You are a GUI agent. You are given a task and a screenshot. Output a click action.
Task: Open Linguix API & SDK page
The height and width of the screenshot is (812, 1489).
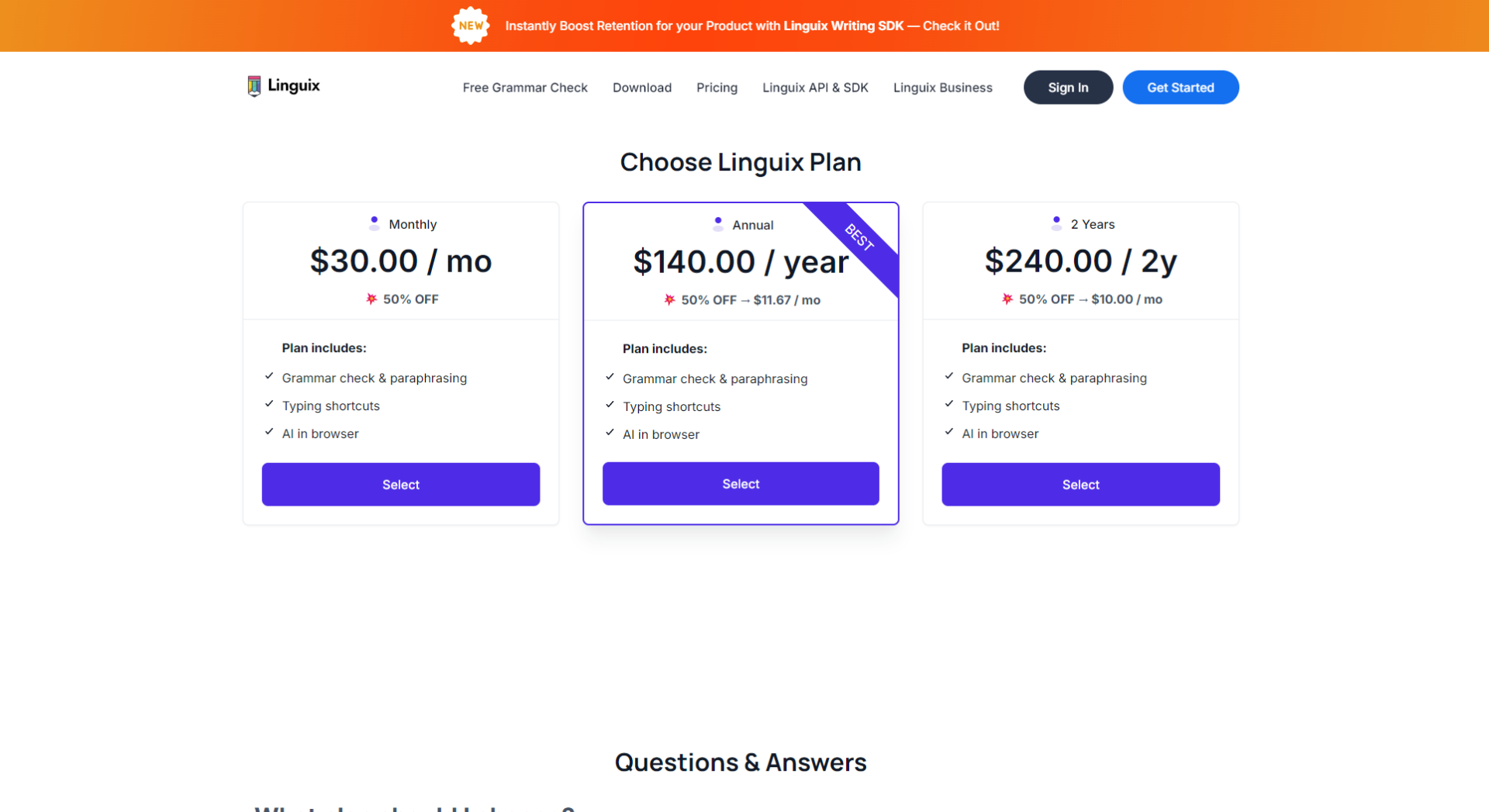click(x=815, y=88)
